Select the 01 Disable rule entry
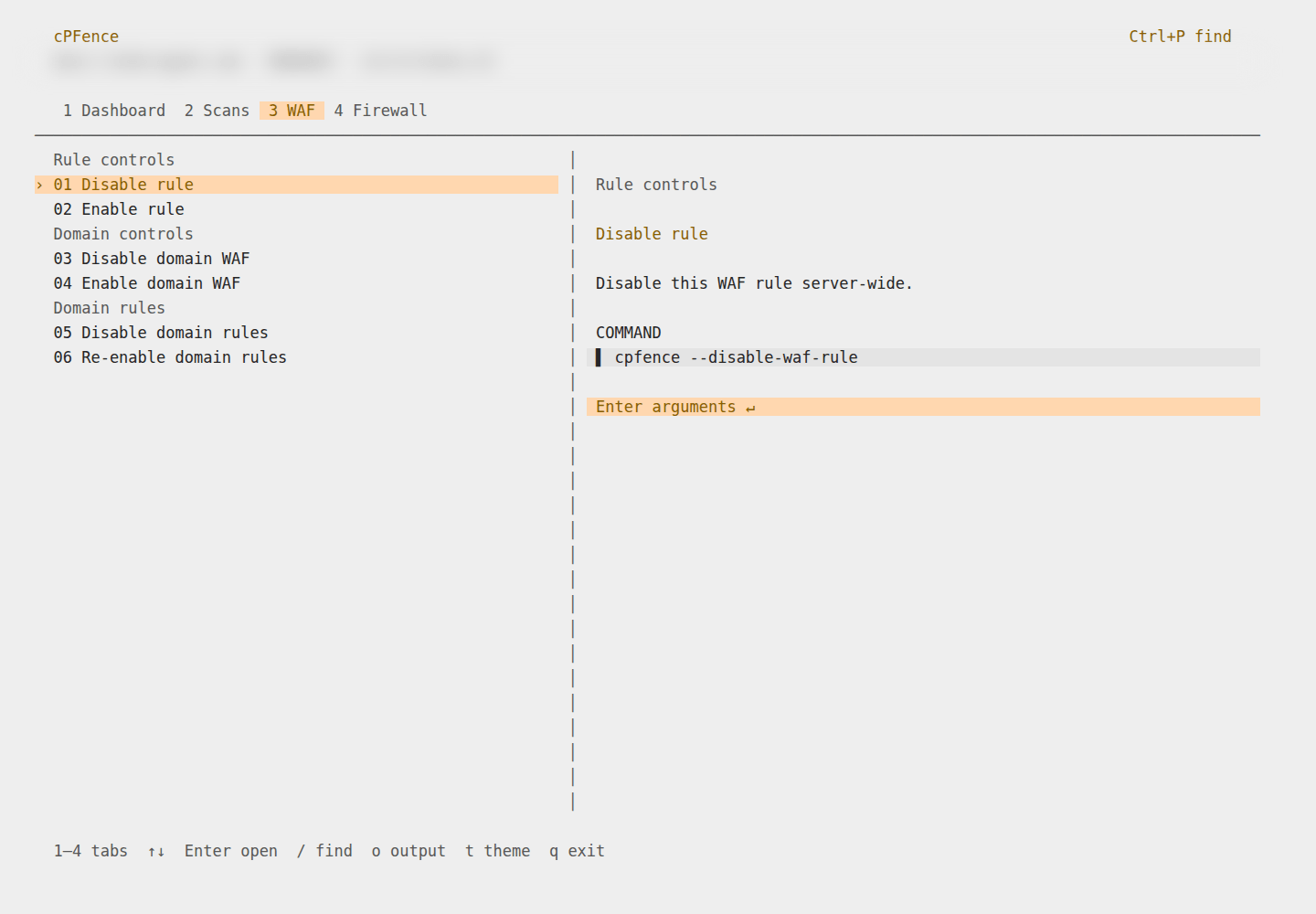Screen dimensions: 1316x914 pyautogui.click(x=297, y=185)
